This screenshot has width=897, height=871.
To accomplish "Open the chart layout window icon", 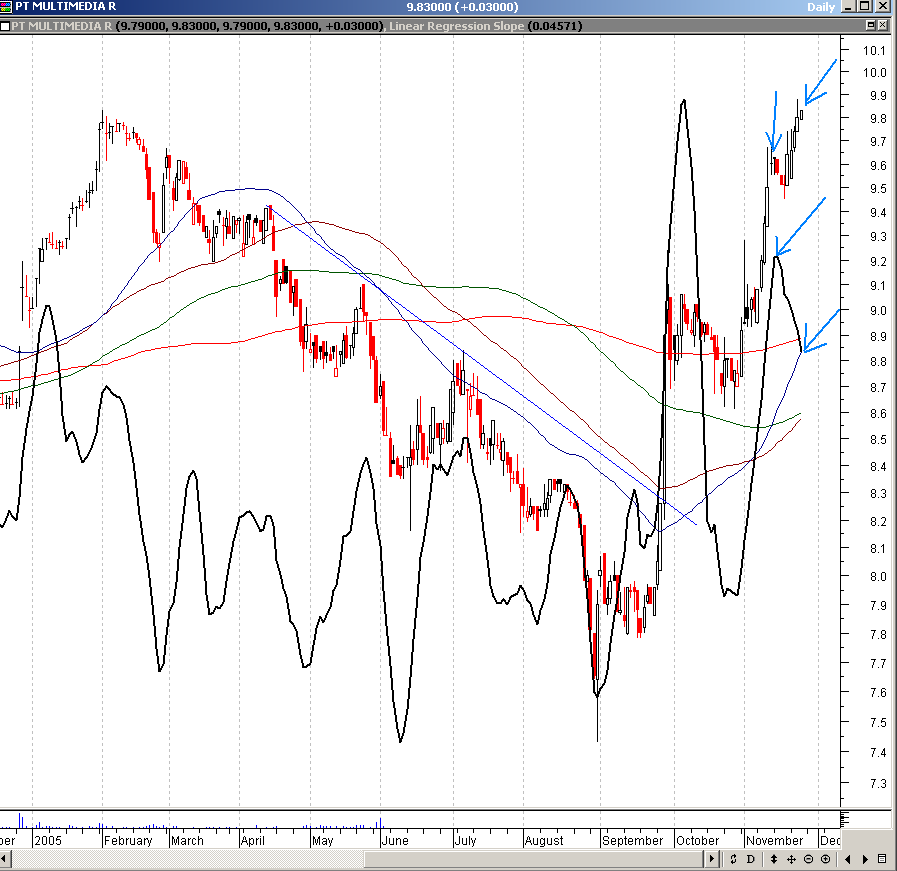I will click(x=883, y=858).
